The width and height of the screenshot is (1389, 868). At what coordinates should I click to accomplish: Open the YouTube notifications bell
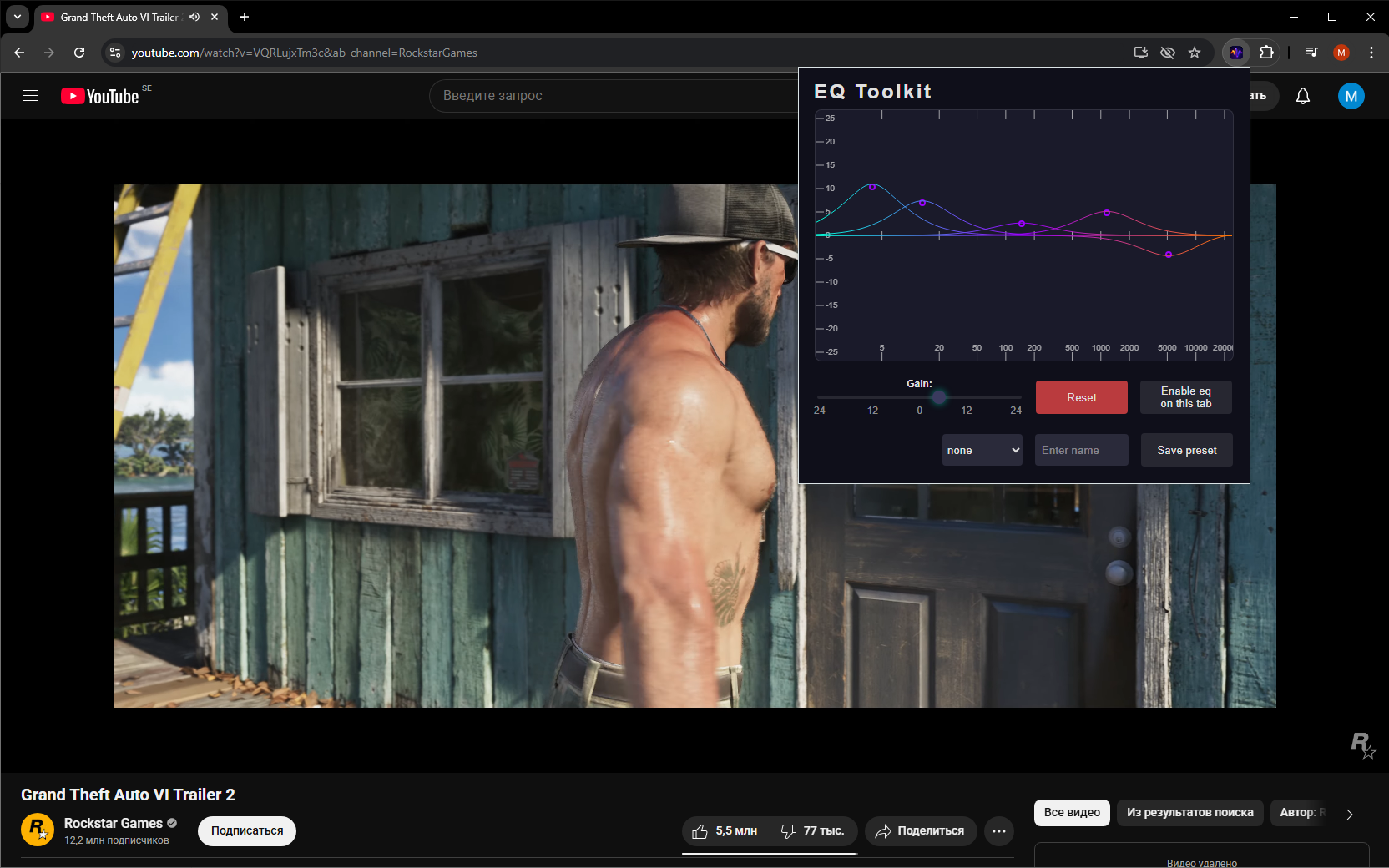coord(1302,96)
